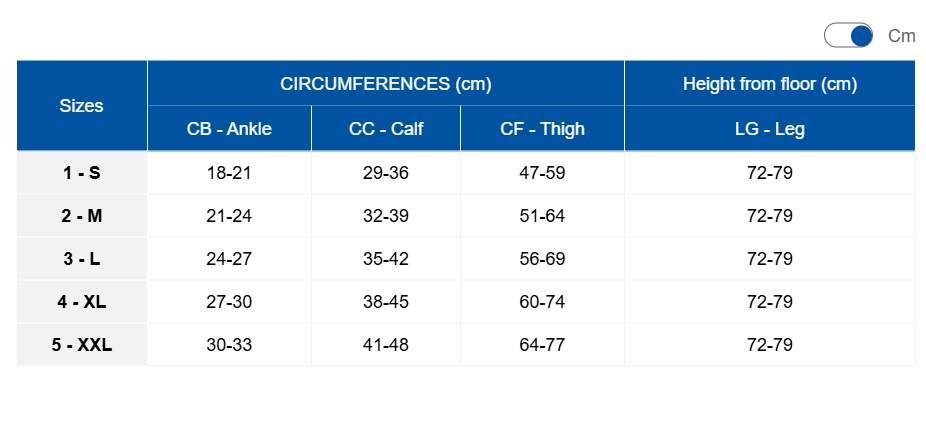Click the 1 - S size row label
Screen dimensions: 926x423
81,173
